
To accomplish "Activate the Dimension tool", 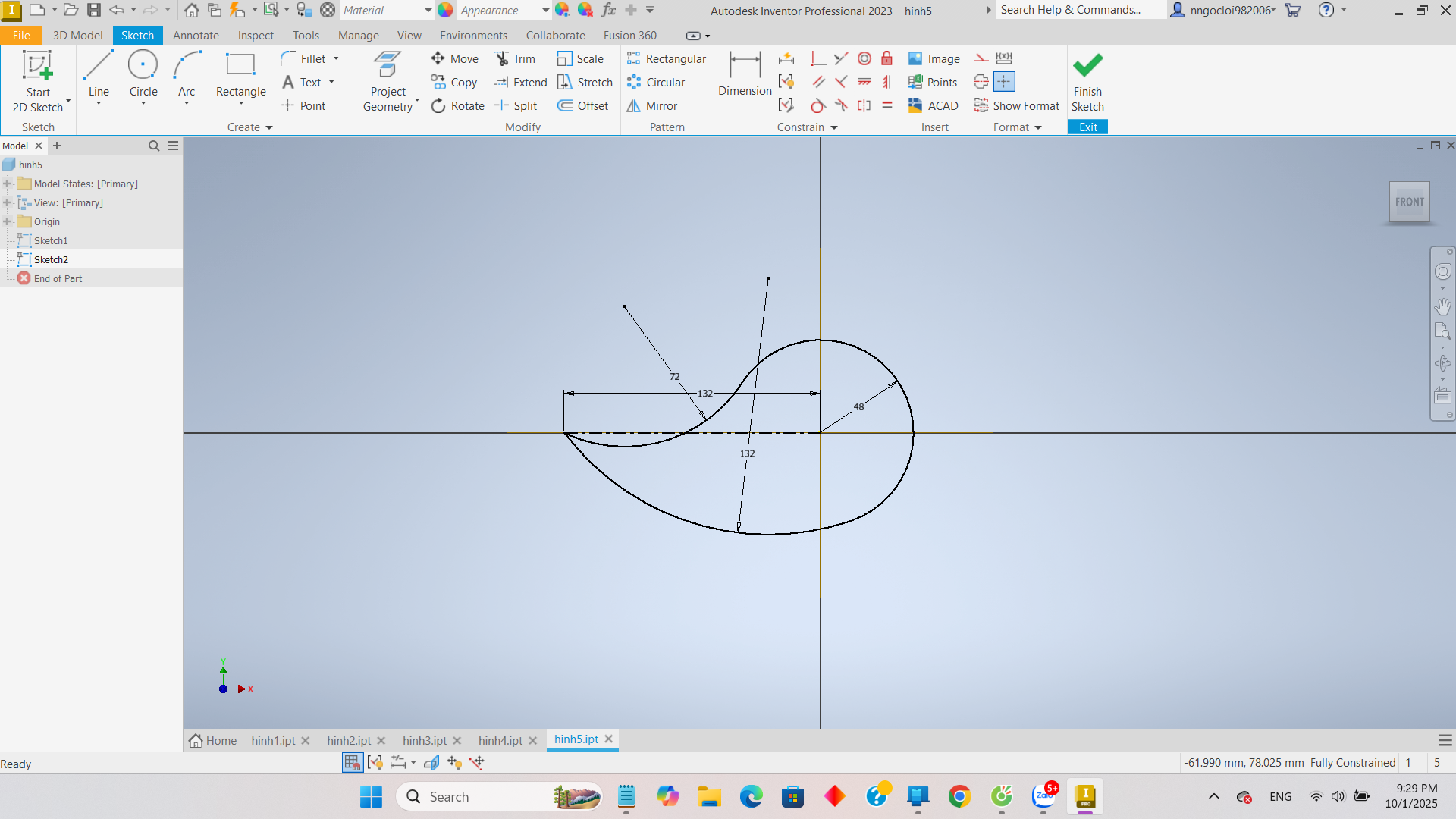I will point(745,76).
